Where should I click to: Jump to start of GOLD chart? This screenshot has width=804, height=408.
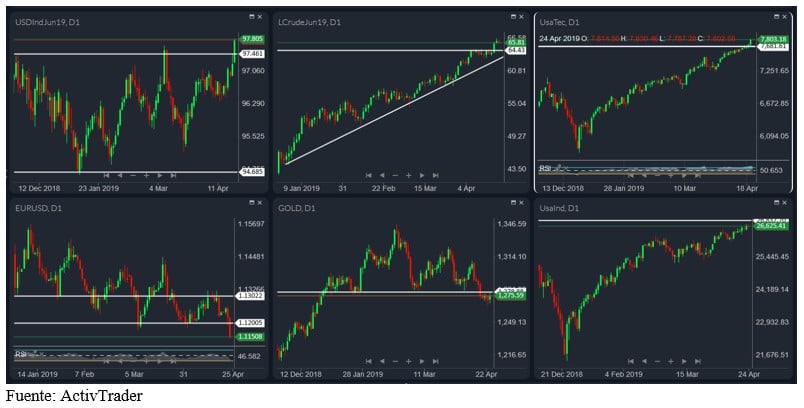point(369,361)
